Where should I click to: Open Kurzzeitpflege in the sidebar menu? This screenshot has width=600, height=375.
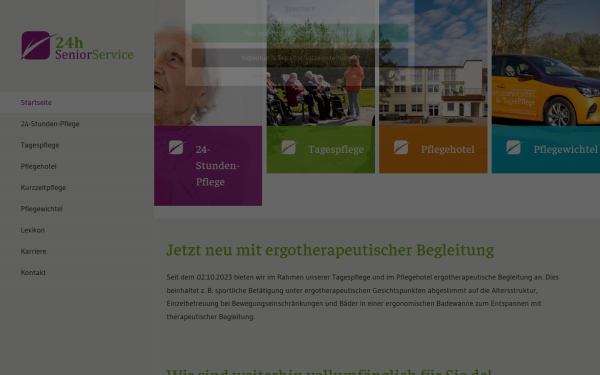click(77, 188)
